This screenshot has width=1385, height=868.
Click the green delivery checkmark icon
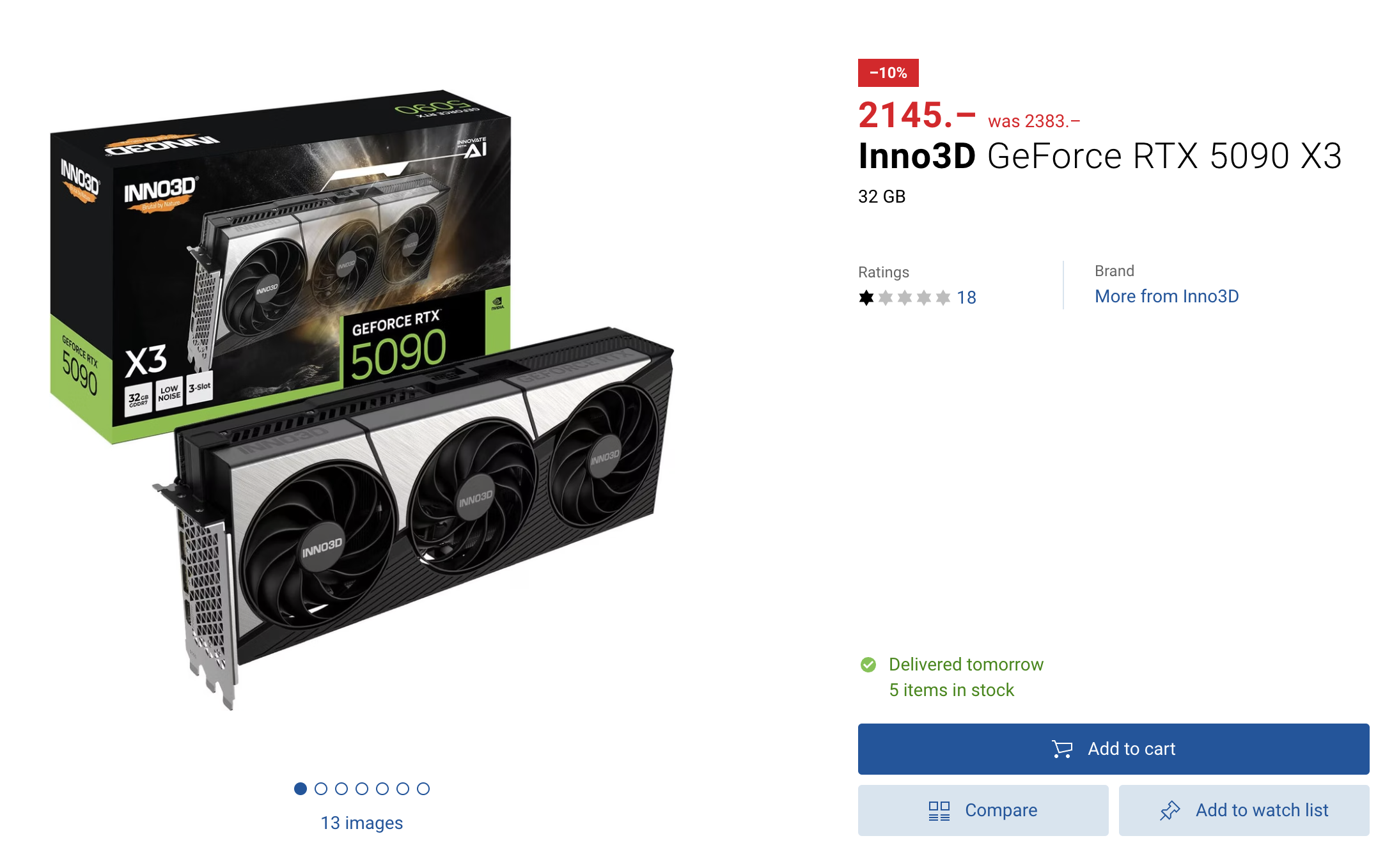(868, 665)
